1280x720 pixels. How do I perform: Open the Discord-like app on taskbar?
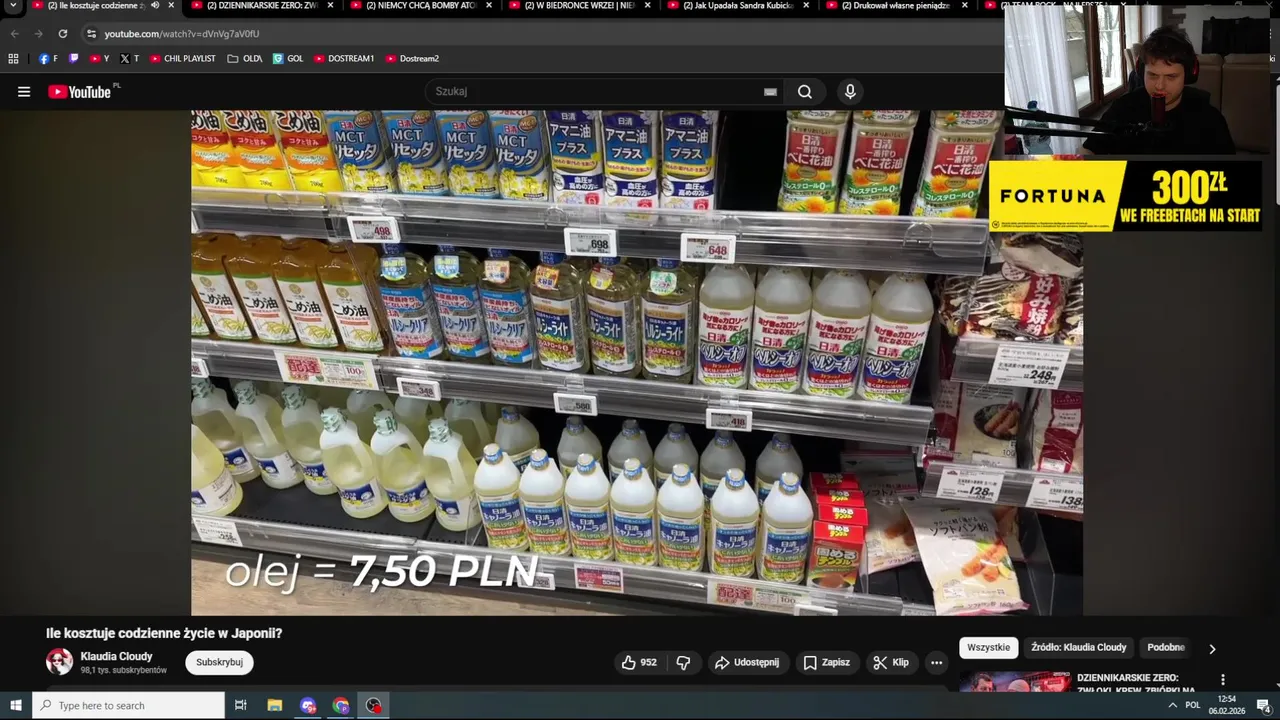click(308, 706)
